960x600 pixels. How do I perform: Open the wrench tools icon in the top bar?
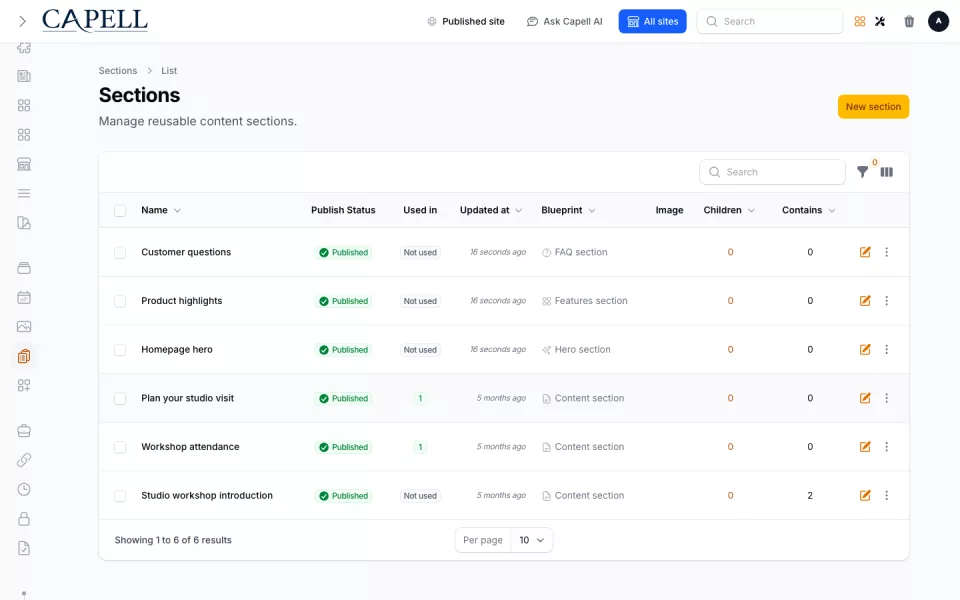point(880,21)
